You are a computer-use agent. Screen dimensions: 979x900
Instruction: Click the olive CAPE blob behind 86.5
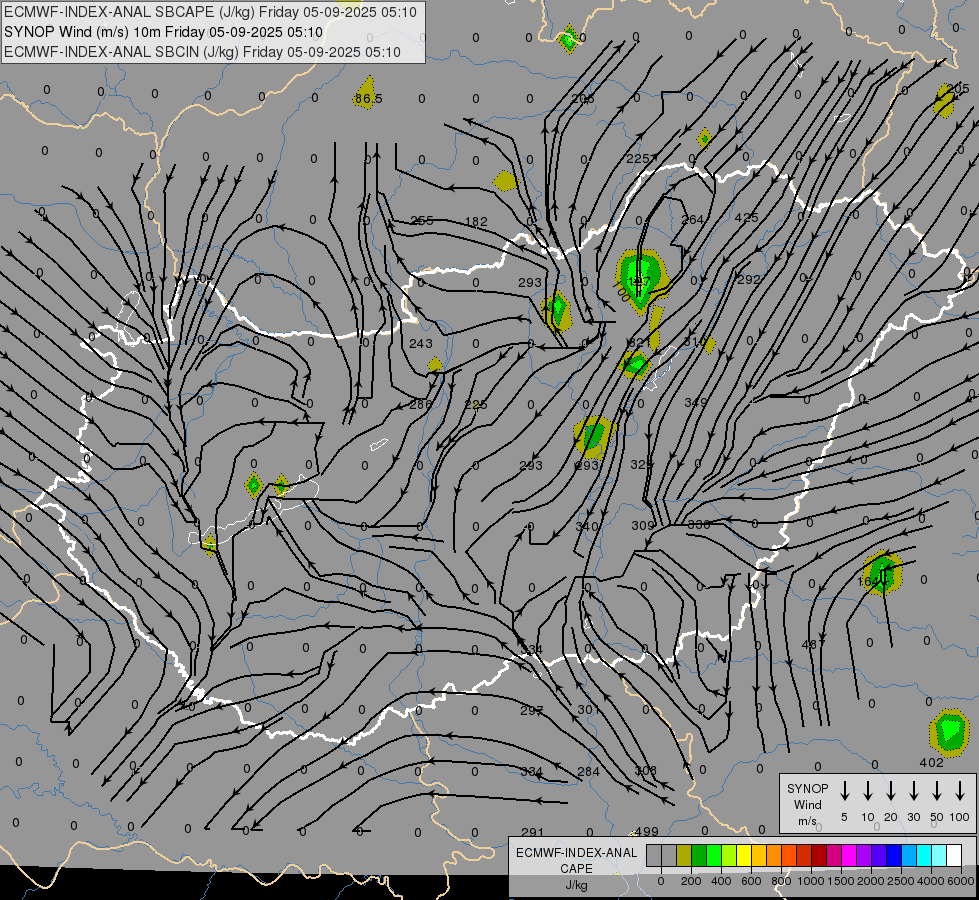pyautogui.click(x=367, y=92)
